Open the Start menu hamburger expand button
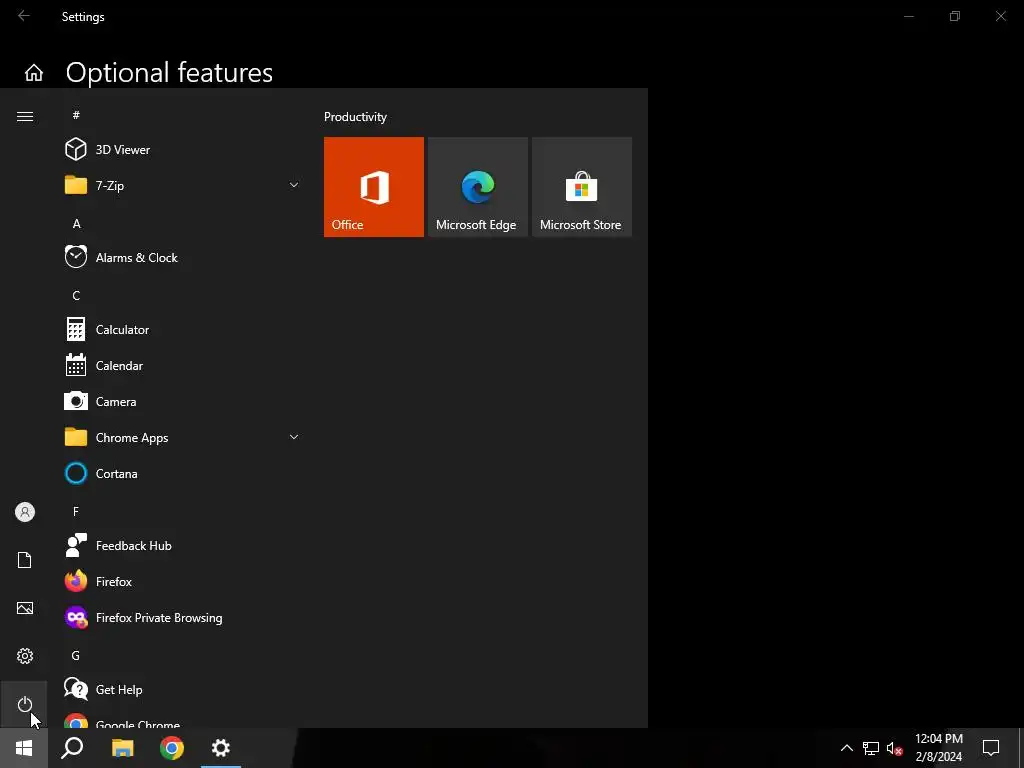 click(25, 116)
